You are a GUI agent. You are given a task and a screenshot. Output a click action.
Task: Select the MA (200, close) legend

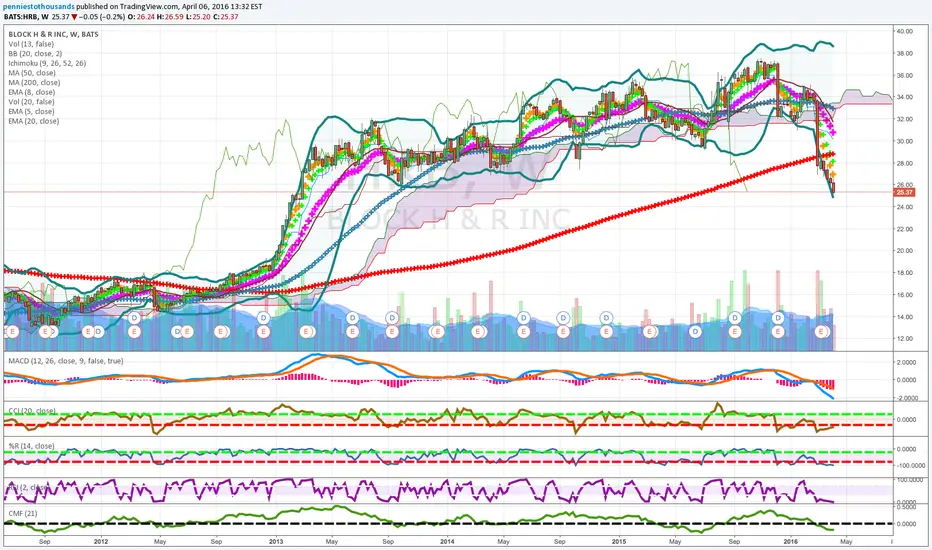point(34,83)
